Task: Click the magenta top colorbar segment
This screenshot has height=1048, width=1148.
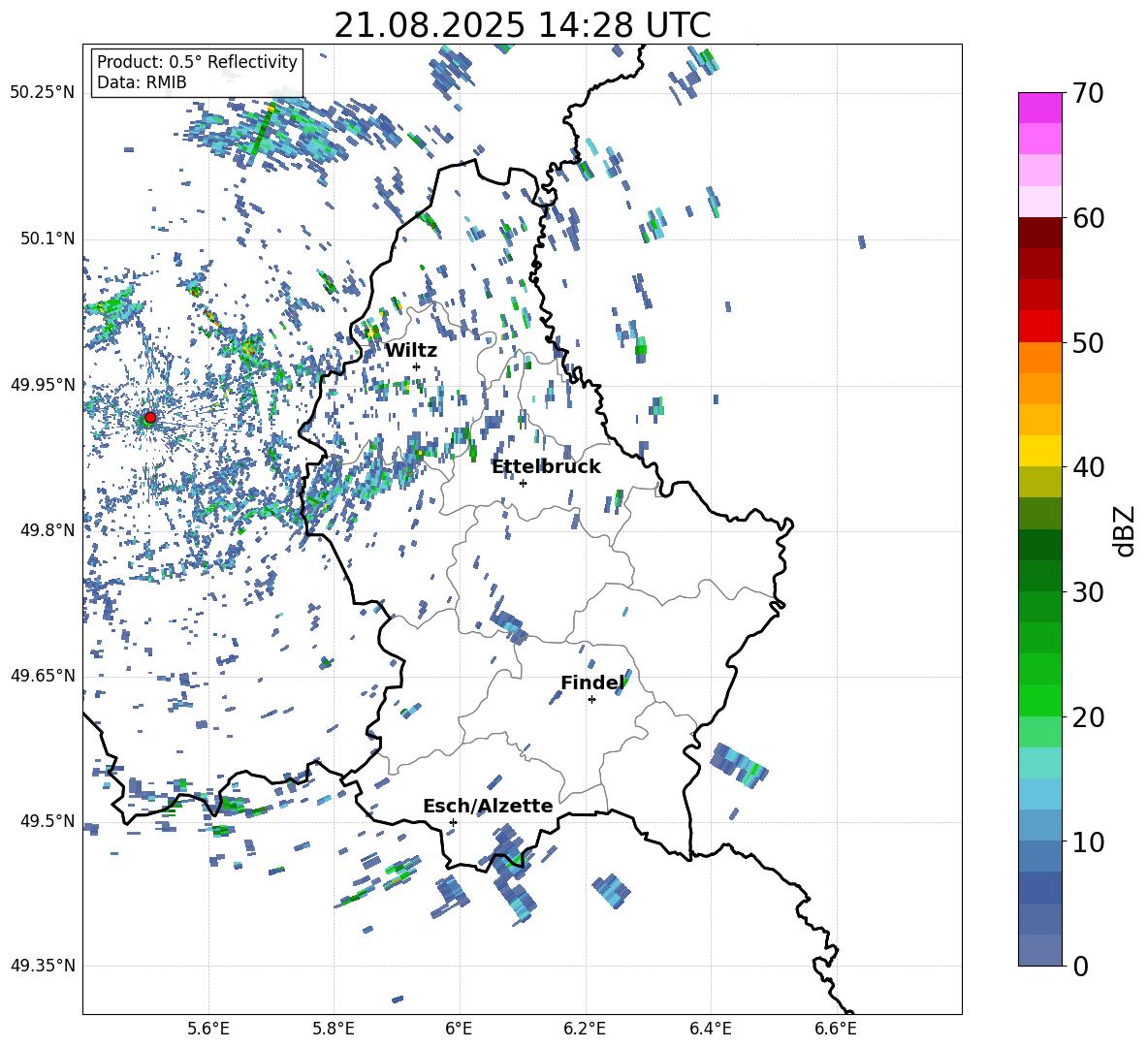Action: (1039, 108)
